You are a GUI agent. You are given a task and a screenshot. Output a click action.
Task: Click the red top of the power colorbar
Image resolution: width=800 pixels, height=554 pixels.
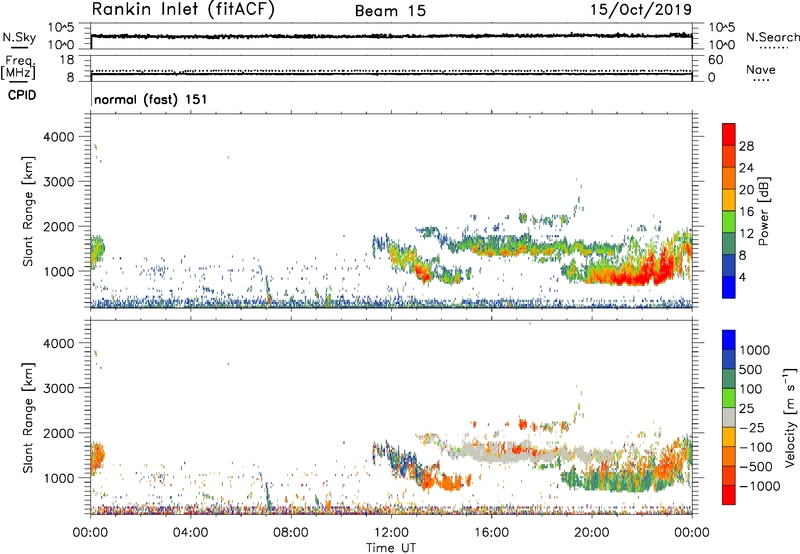pyautogui.click(x=729, y=134)
